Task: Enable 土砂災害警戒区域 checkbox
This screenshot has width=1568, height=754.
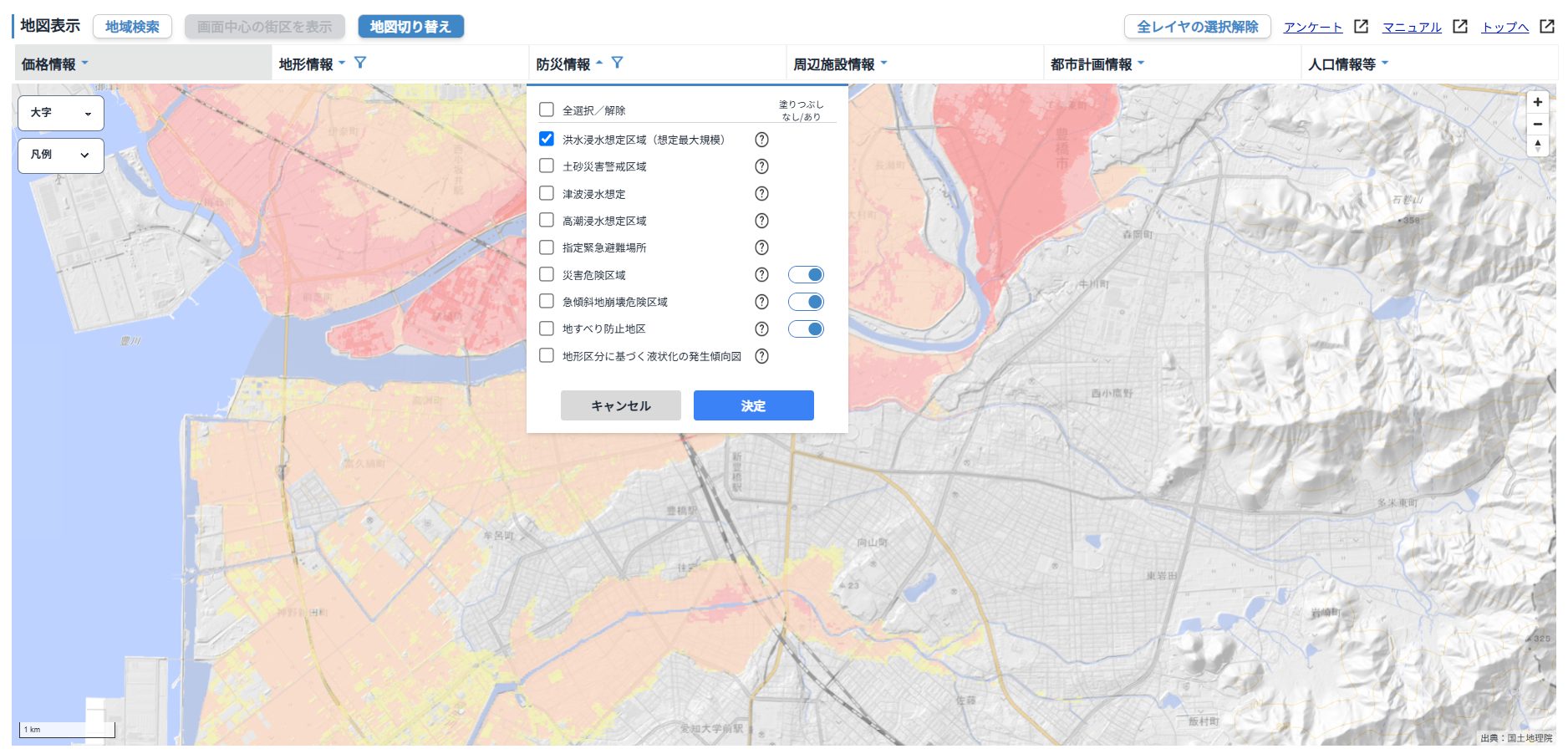Action: [x=547, y=166]
